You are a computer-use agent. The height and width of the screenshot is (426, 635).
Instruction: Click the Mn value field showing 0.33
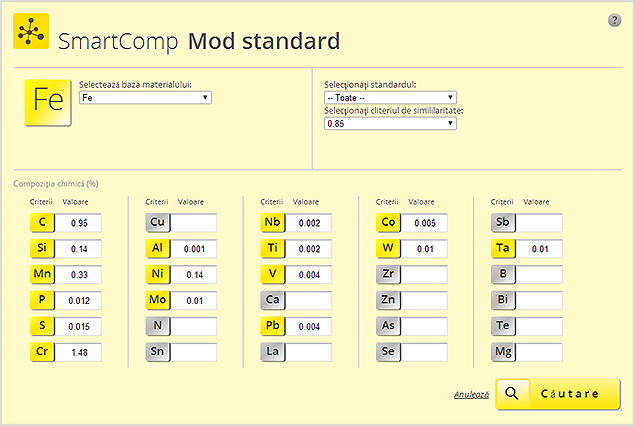pyautogui.click(x=78, y=275)
